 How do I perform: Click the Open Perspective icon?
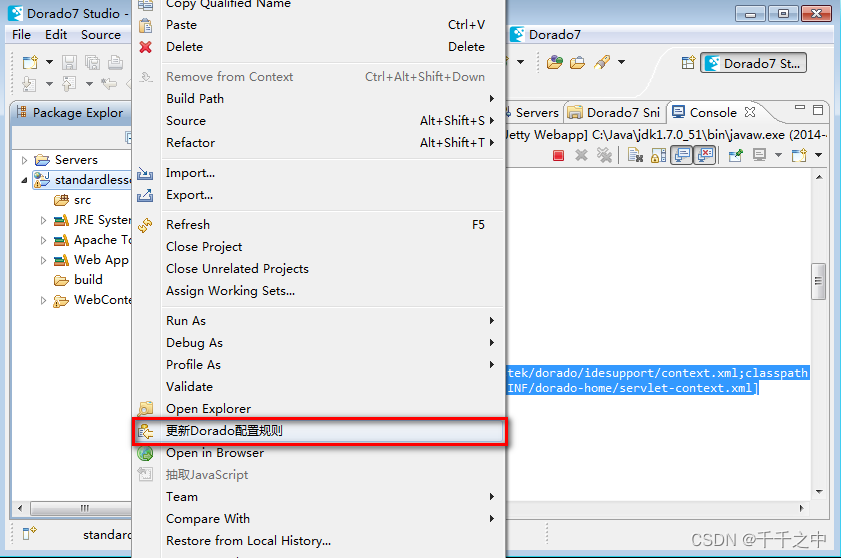688,63
